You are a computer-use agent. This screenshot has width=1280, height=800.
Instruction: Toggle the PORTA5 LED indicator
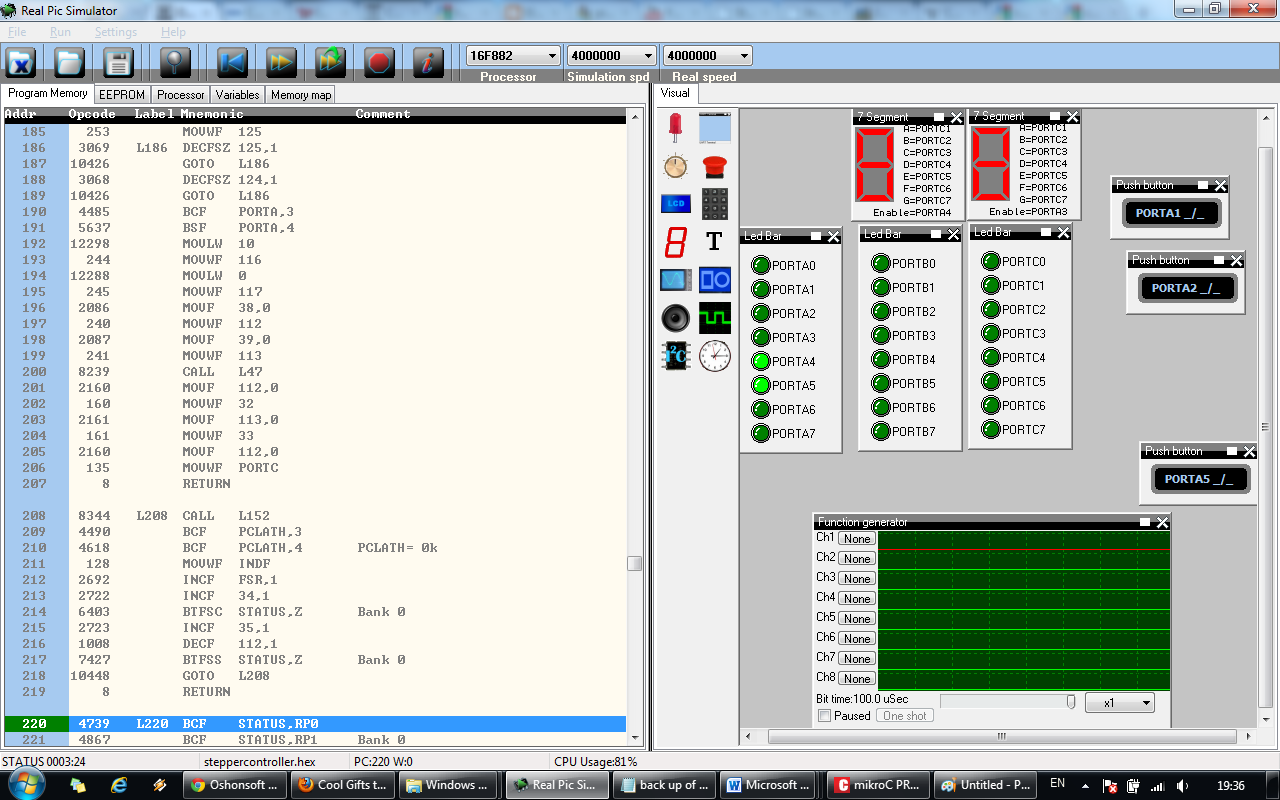(x=761, y=385)
